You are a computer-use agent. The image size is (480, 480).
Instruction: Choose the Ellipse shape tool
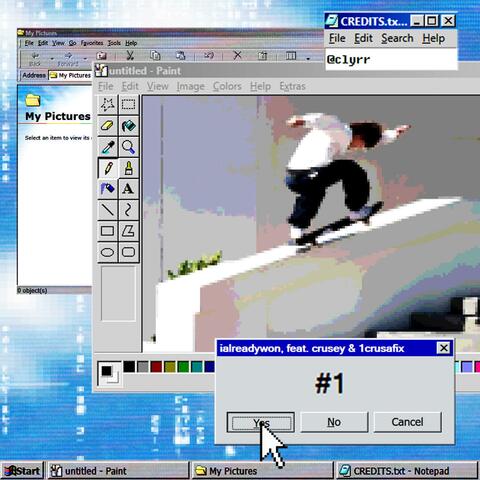[x=108, y=252]
